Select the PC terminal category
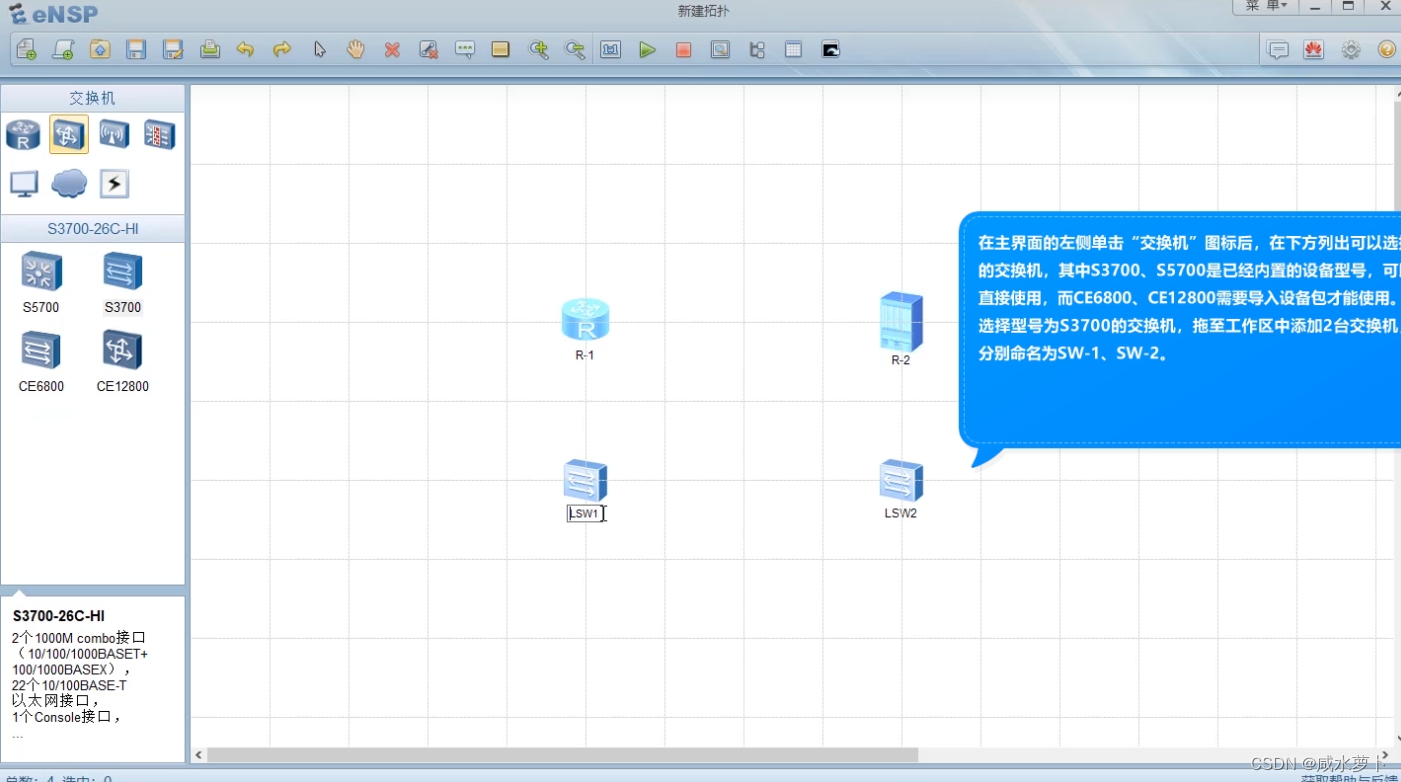Screen dimensions: 1401x782 point(23,183)
